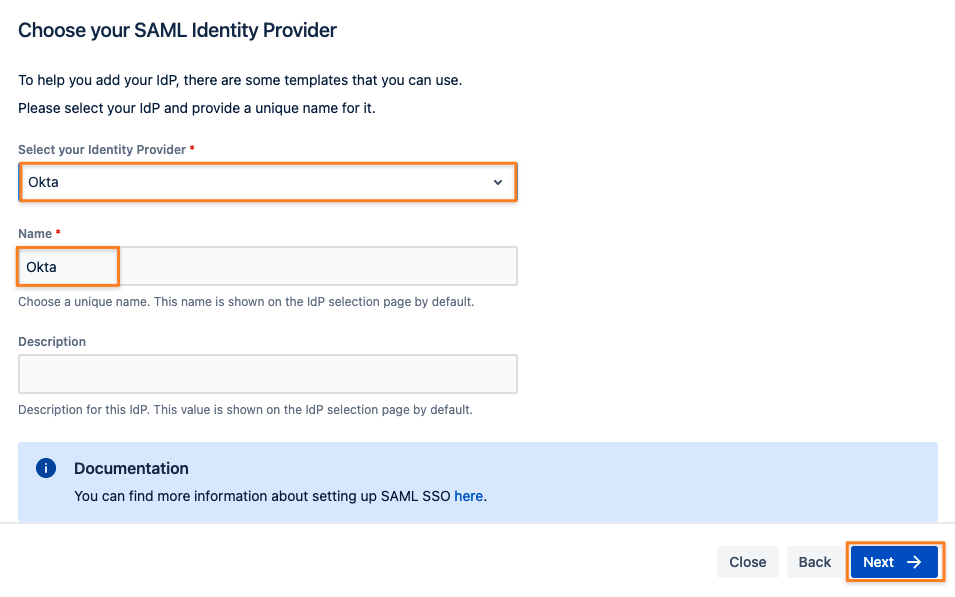
Task: Click the 'Please select your IdP' instruction line
Action: click(197, 108)
